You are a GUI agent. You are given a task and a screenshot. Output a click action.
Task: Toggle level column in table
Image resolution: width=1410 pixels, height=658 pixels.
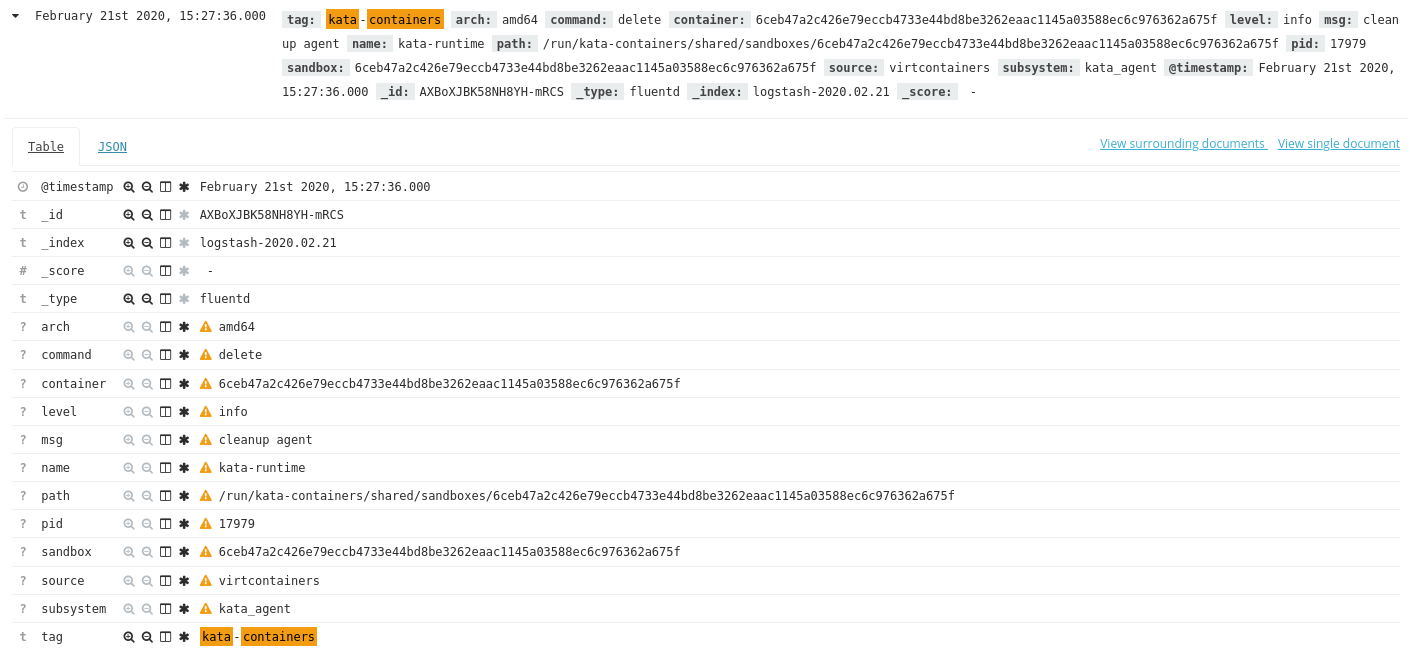click(166, 412)
